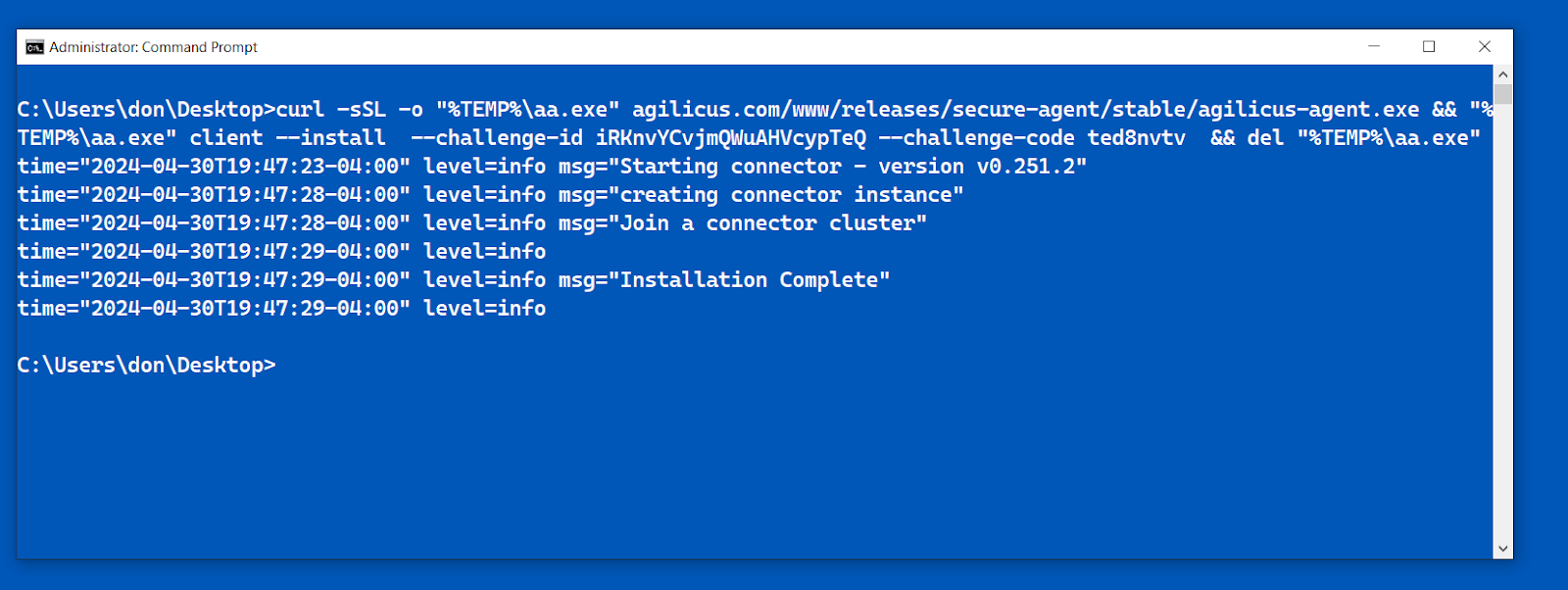Click the vertical scrollbar thumb
This screenshot has height=590, width=1568.
[x=1503, y=94]
